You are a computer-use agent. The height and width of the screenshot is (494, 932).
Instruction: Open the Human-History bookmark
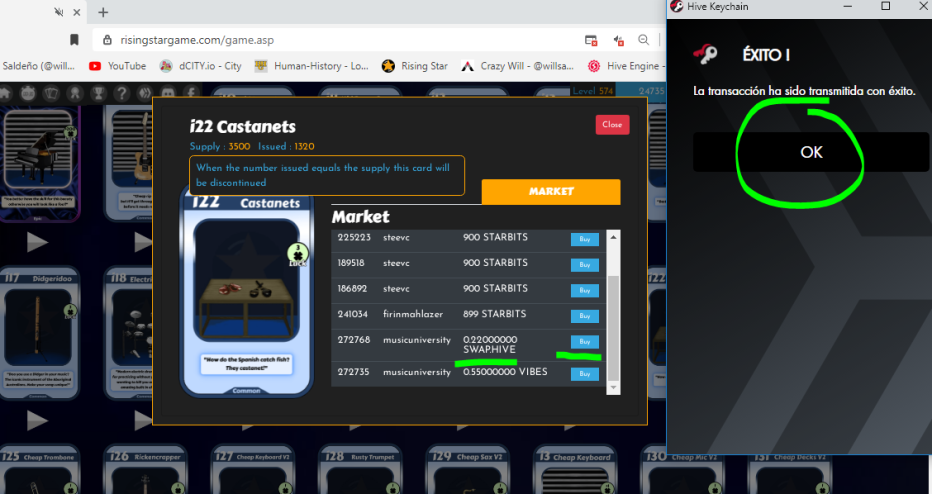(312, 66)
